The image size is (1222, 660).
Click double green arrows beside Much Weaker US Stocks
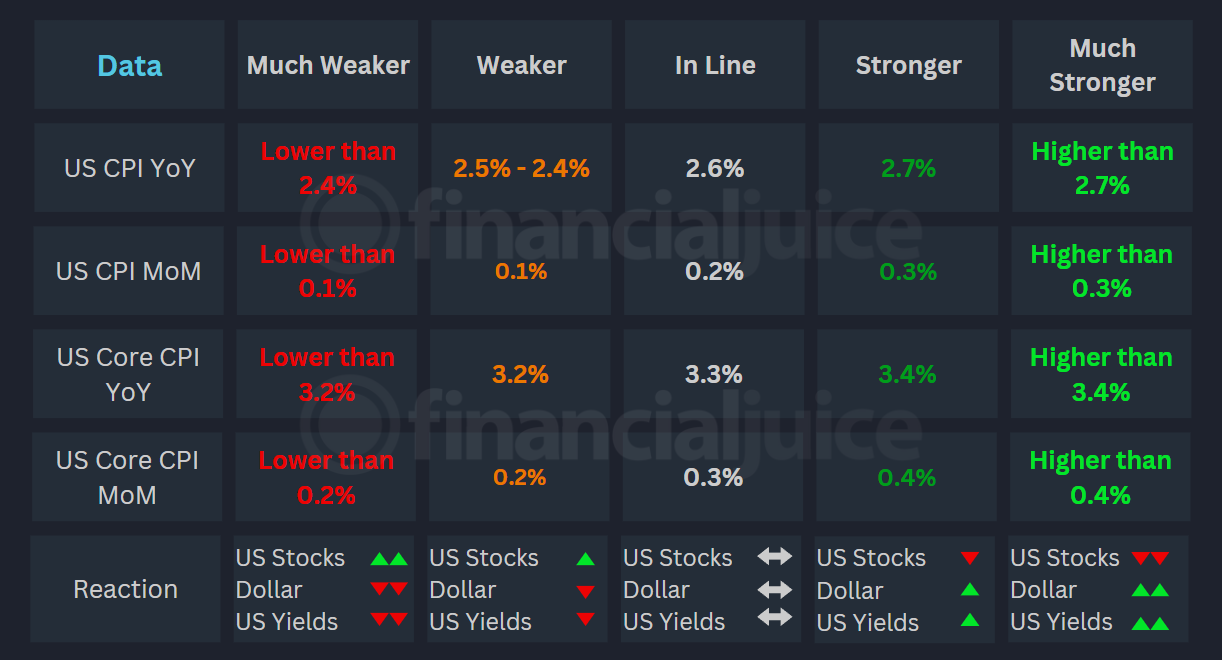(389, 559)
